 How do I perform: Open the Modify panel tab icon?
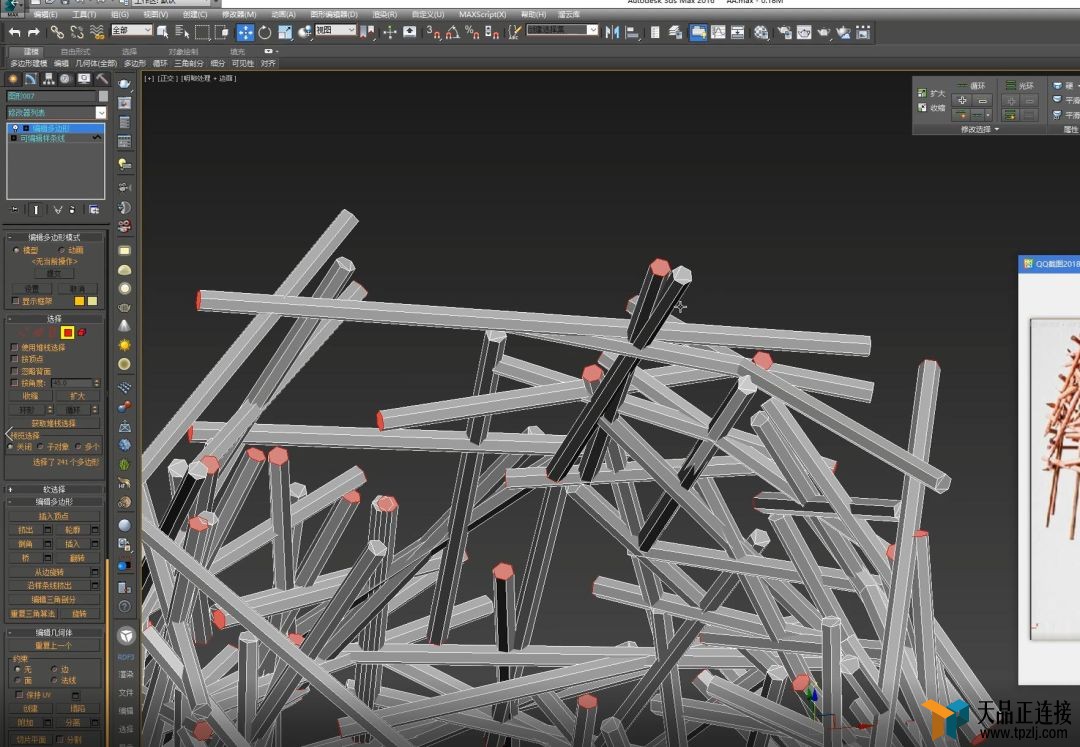coord(31,79)
